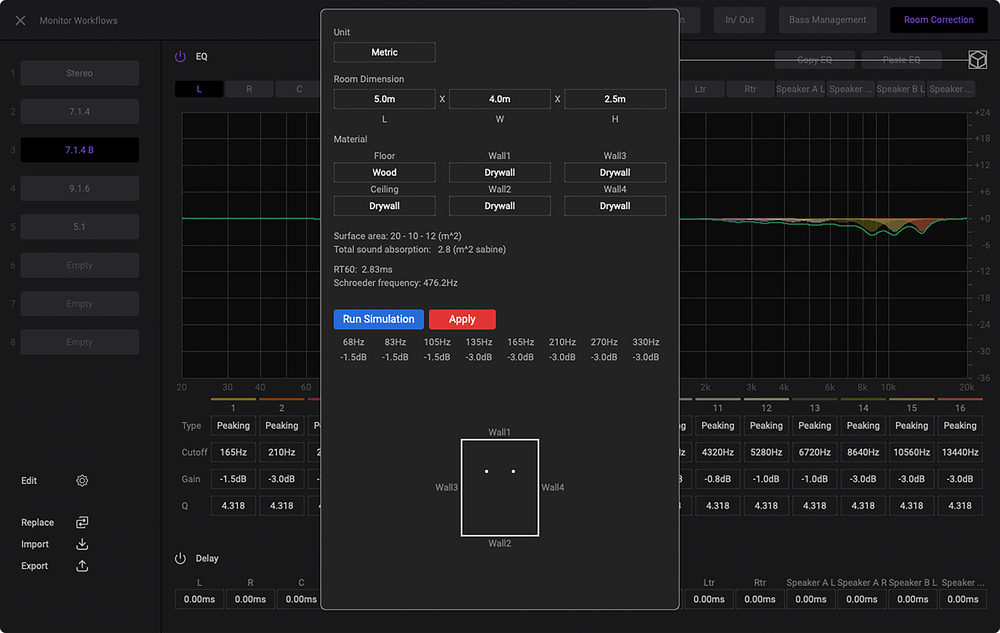This screenshot has width=1000, height=633.
Task: Click the left speaker dot in room diagram
Action: point(486,471)
